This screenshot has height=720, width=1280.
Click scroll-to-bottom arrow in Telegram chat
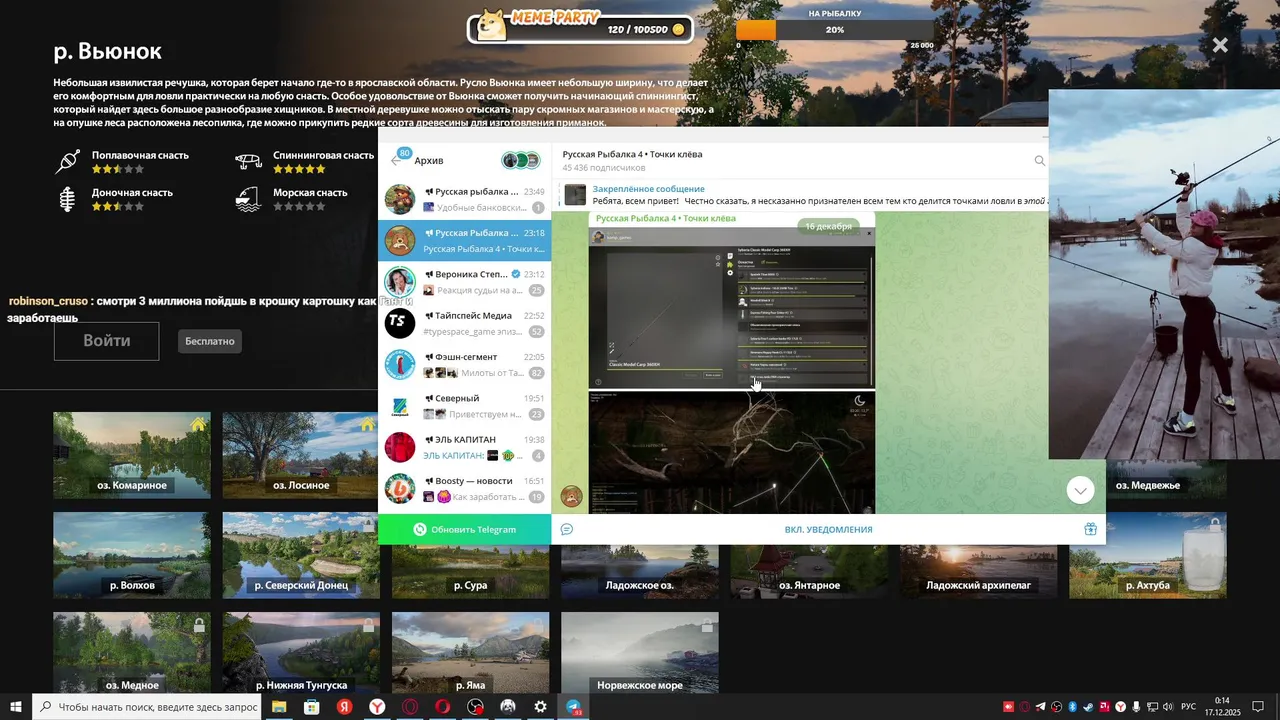[x=1080, y=490]
